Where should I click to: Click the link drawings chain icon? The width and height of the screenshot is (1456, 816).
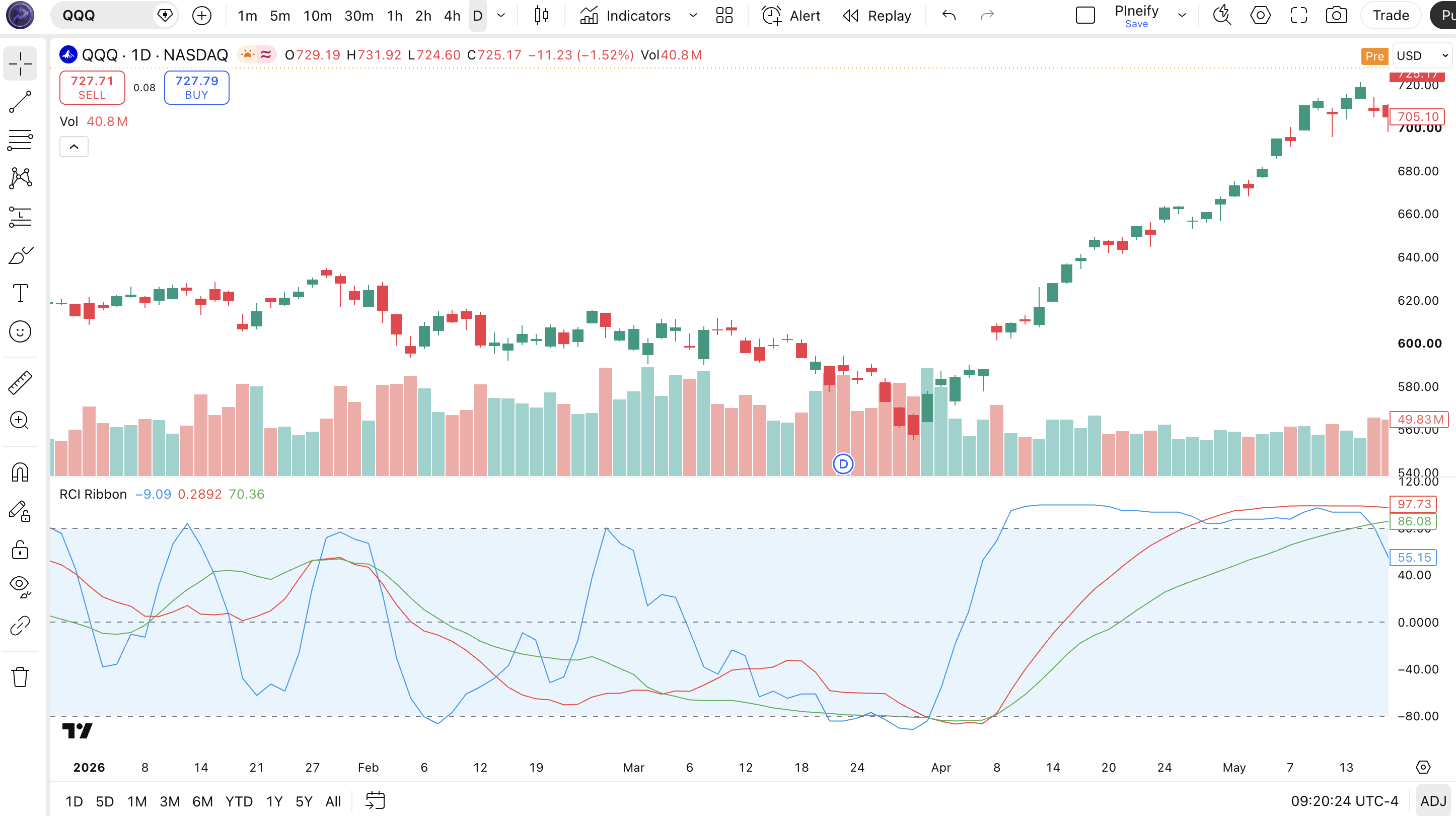[x=20, y=626]
